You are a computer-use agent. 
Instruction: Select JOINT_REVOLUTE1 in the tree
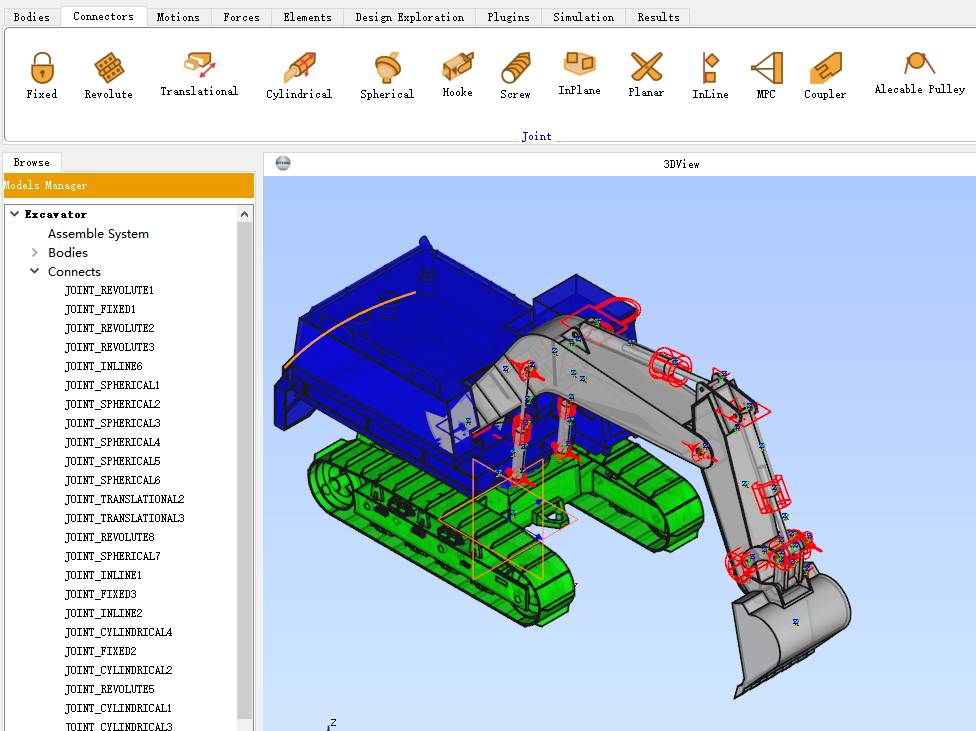click(110, 290)
